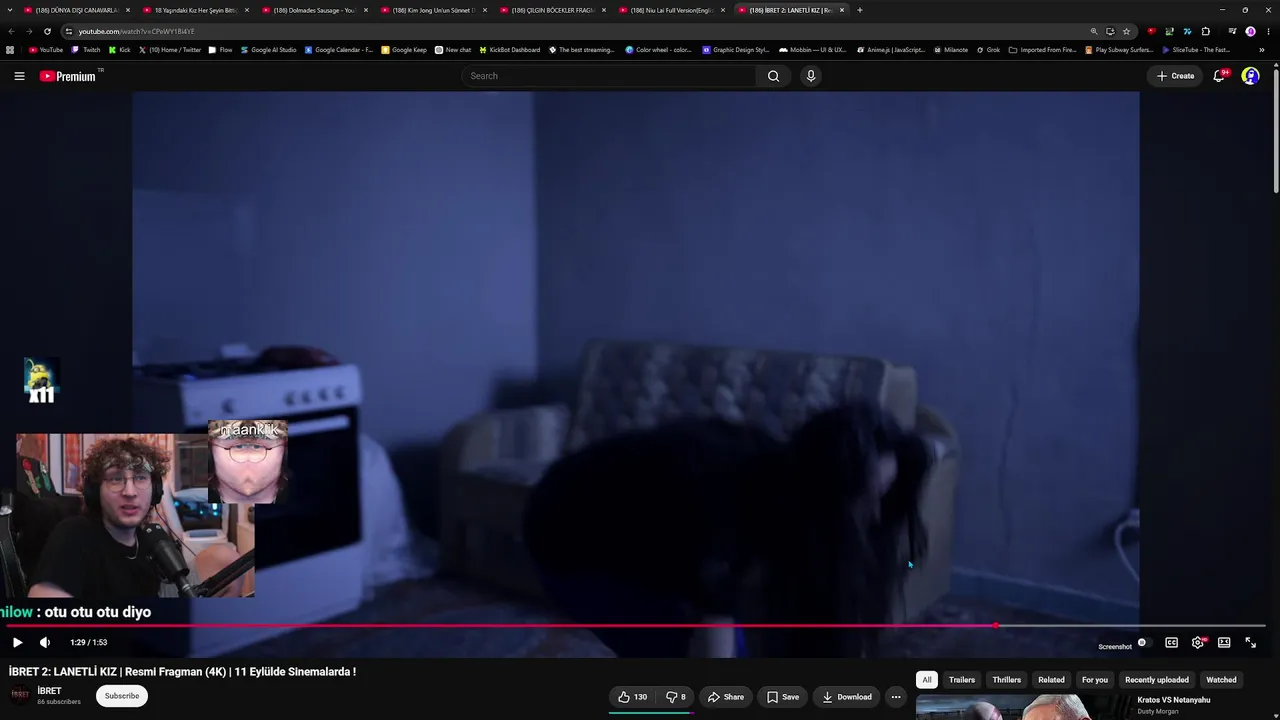The height and width of the screenshot is (720, 1280).
Task: Click the progress bar scrubber handle
Action: [x=996, y=626]
